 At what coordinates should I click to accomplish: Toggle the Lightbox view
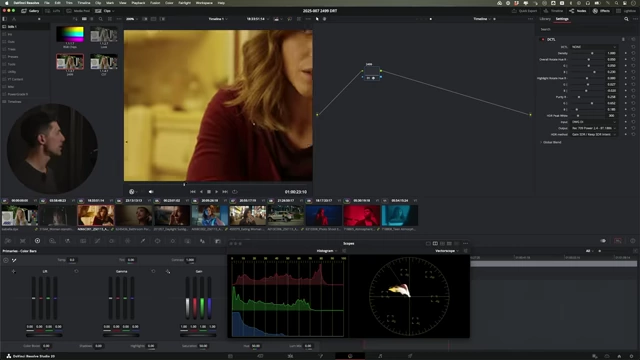click(627, 11)
